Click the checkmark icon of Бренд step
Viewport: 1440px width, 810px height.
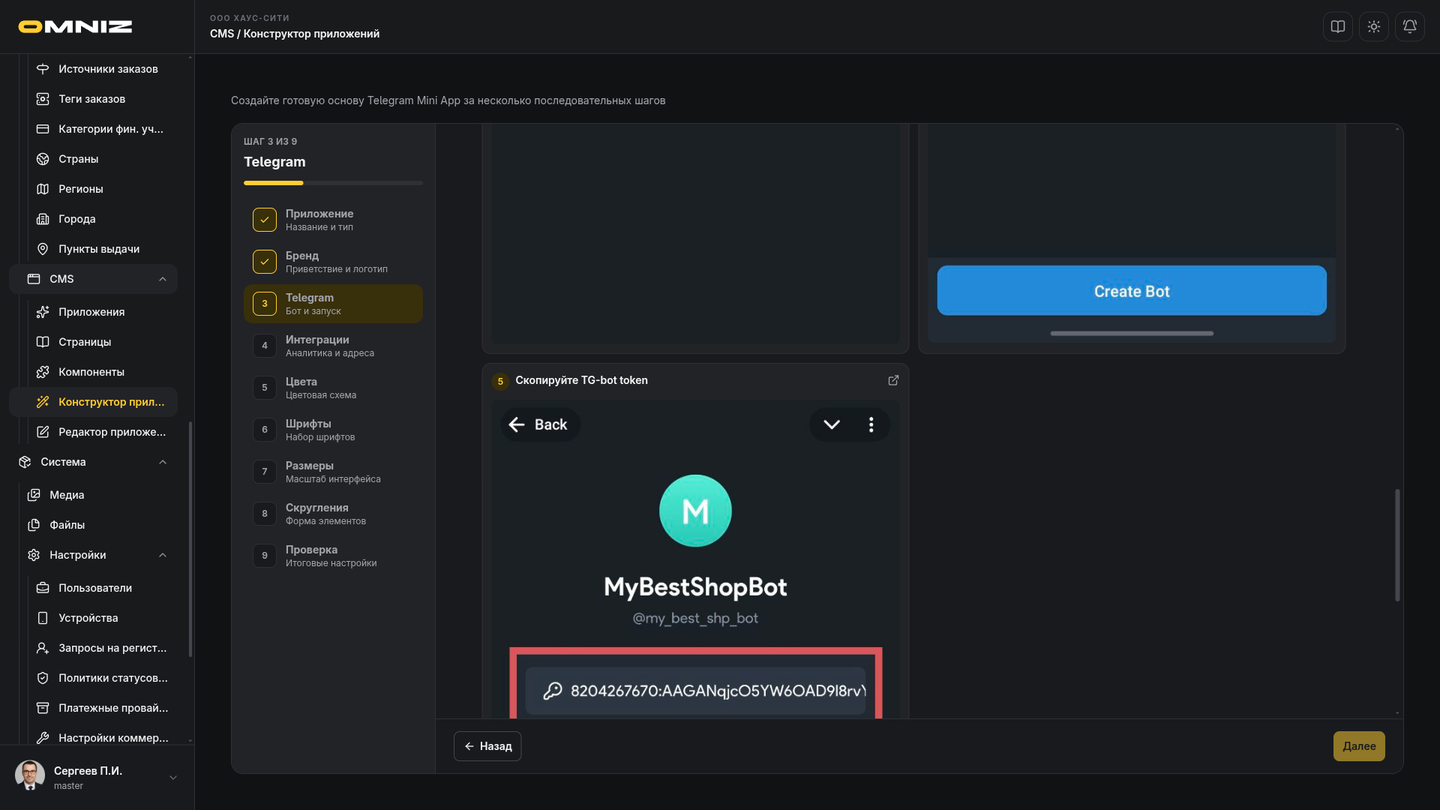(x=264, y=262)
